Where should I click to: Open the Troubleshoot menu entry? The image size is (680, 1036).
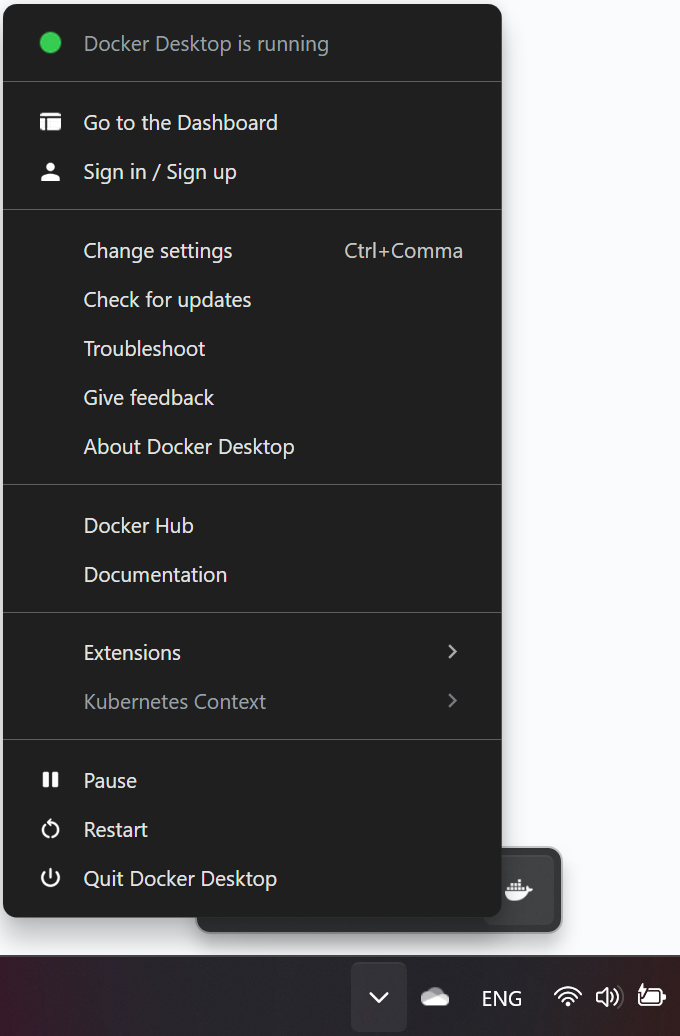pos(144,349)
